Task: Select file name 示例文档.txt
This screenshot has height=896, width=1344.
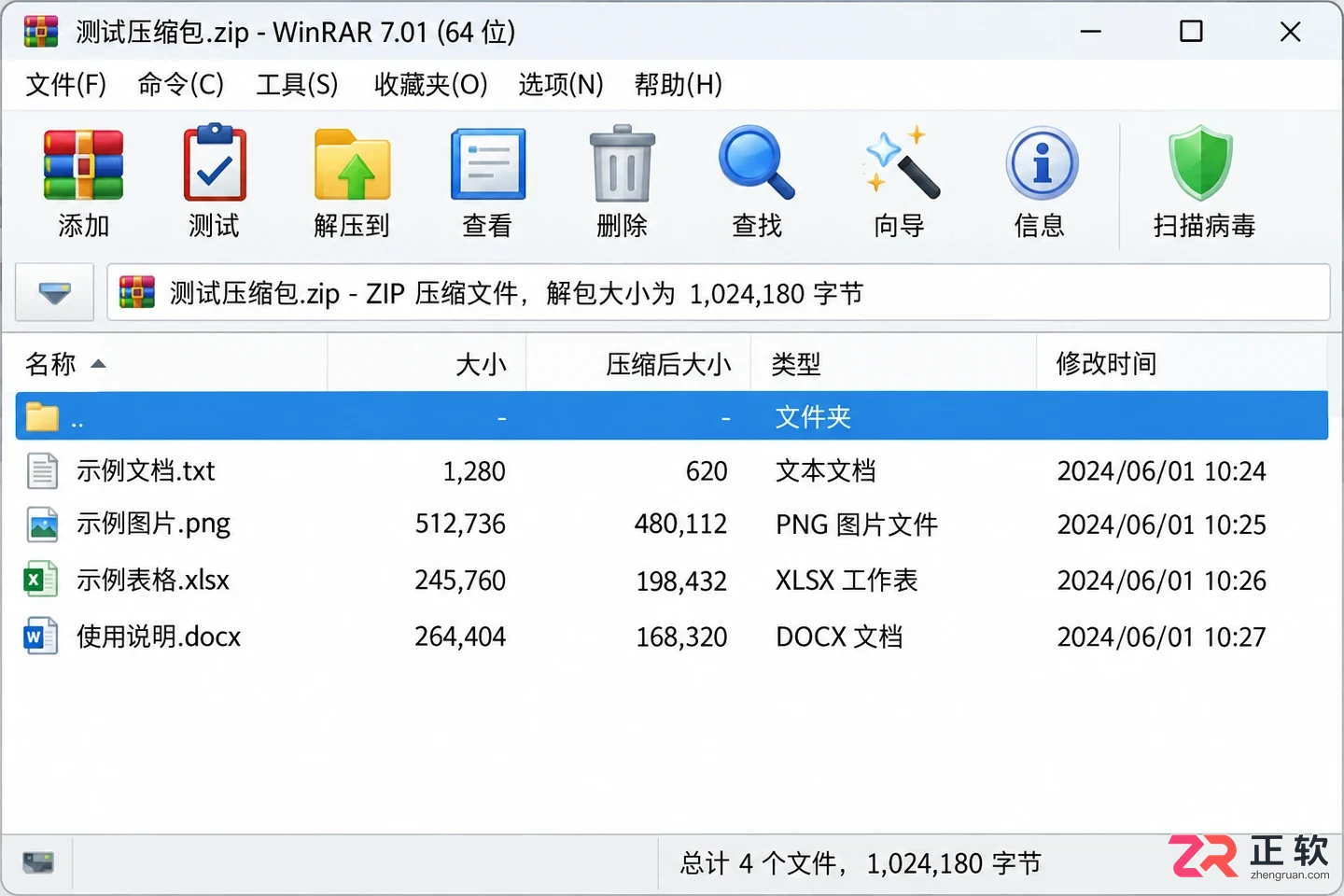Action: click(x=146, y=470)
